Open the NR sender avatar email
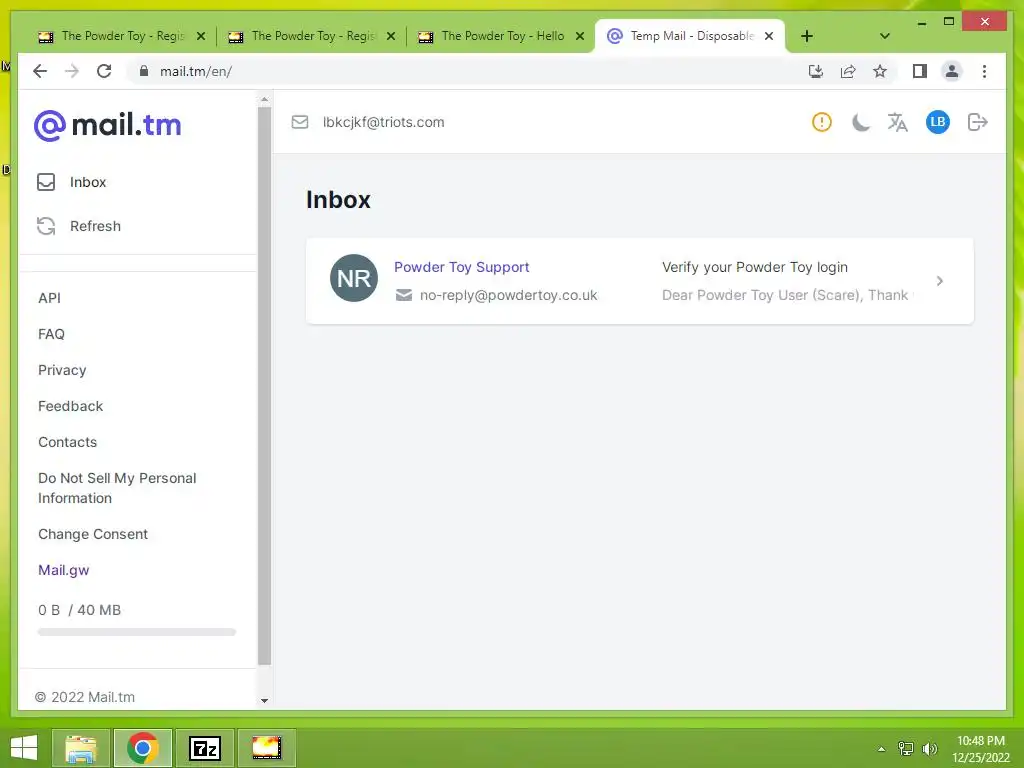The width and height of the screenshot is (1024, 768). [354, 278]
